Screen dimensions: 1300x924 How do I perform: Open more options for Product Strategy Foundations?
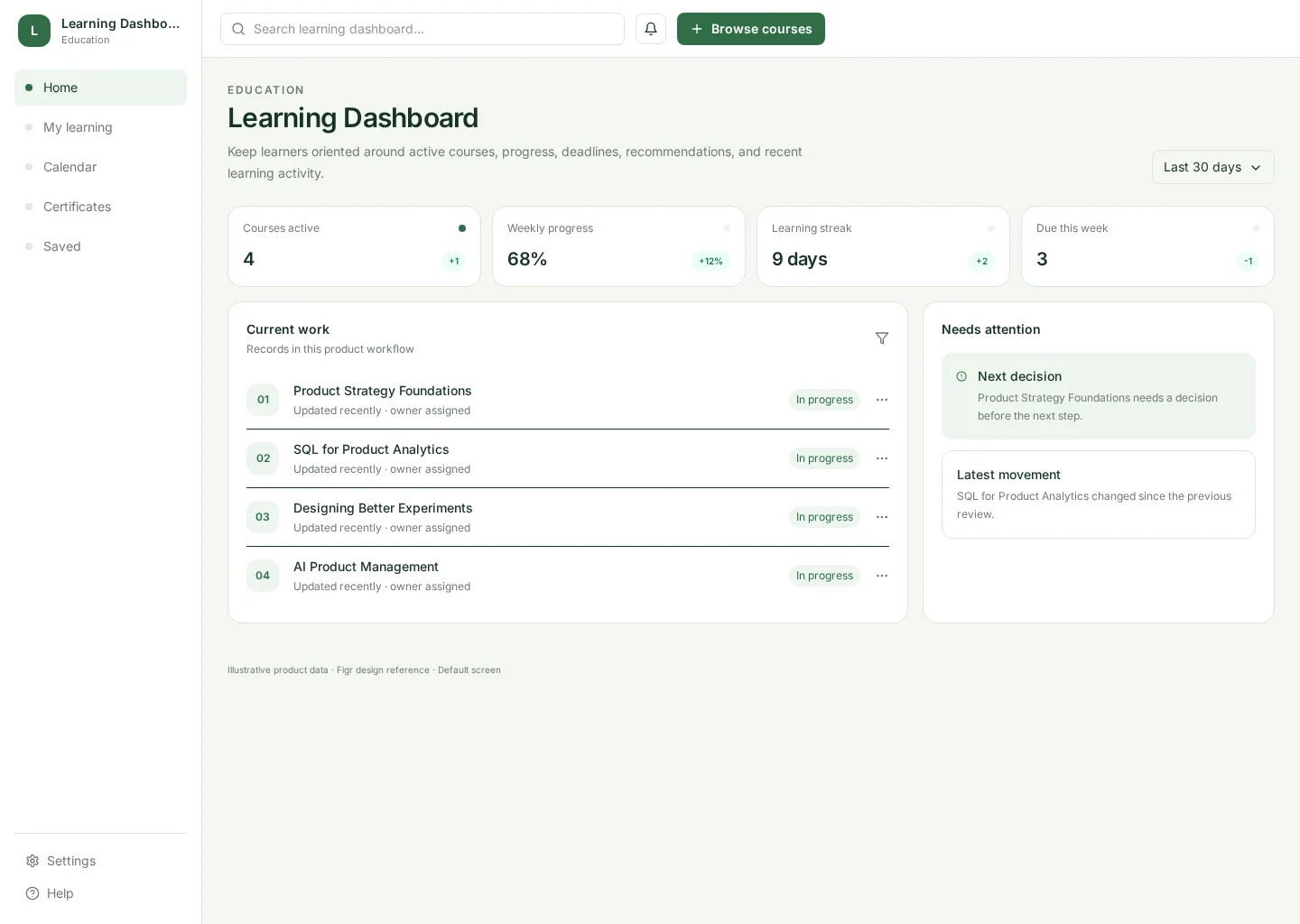pos(882,400)
